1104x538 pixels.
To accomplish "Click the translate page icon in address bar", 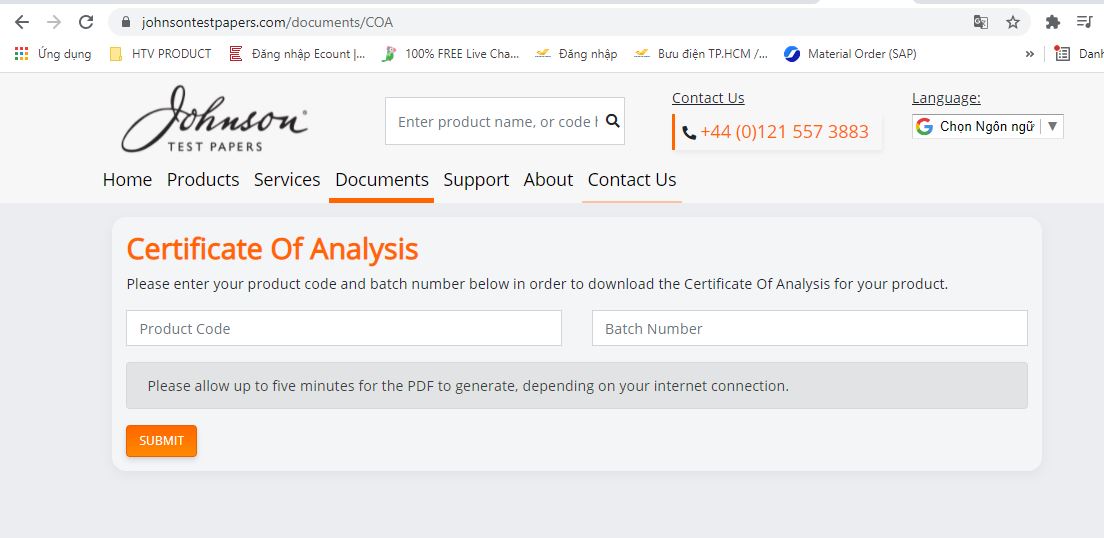I will pyautogui.click(x=981, y=22).
